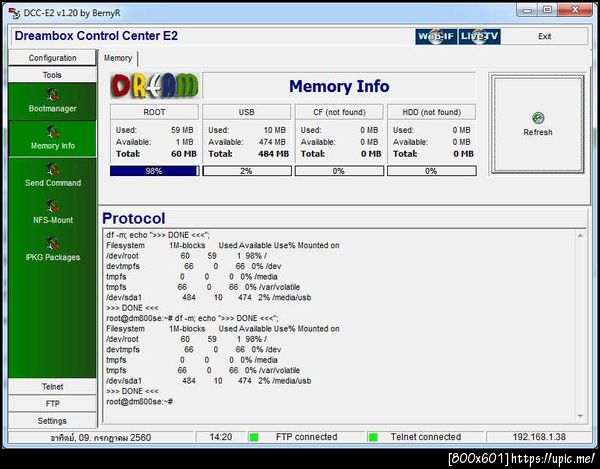
Task: Click the status bar time '14:20'
Action: point(221,437)
